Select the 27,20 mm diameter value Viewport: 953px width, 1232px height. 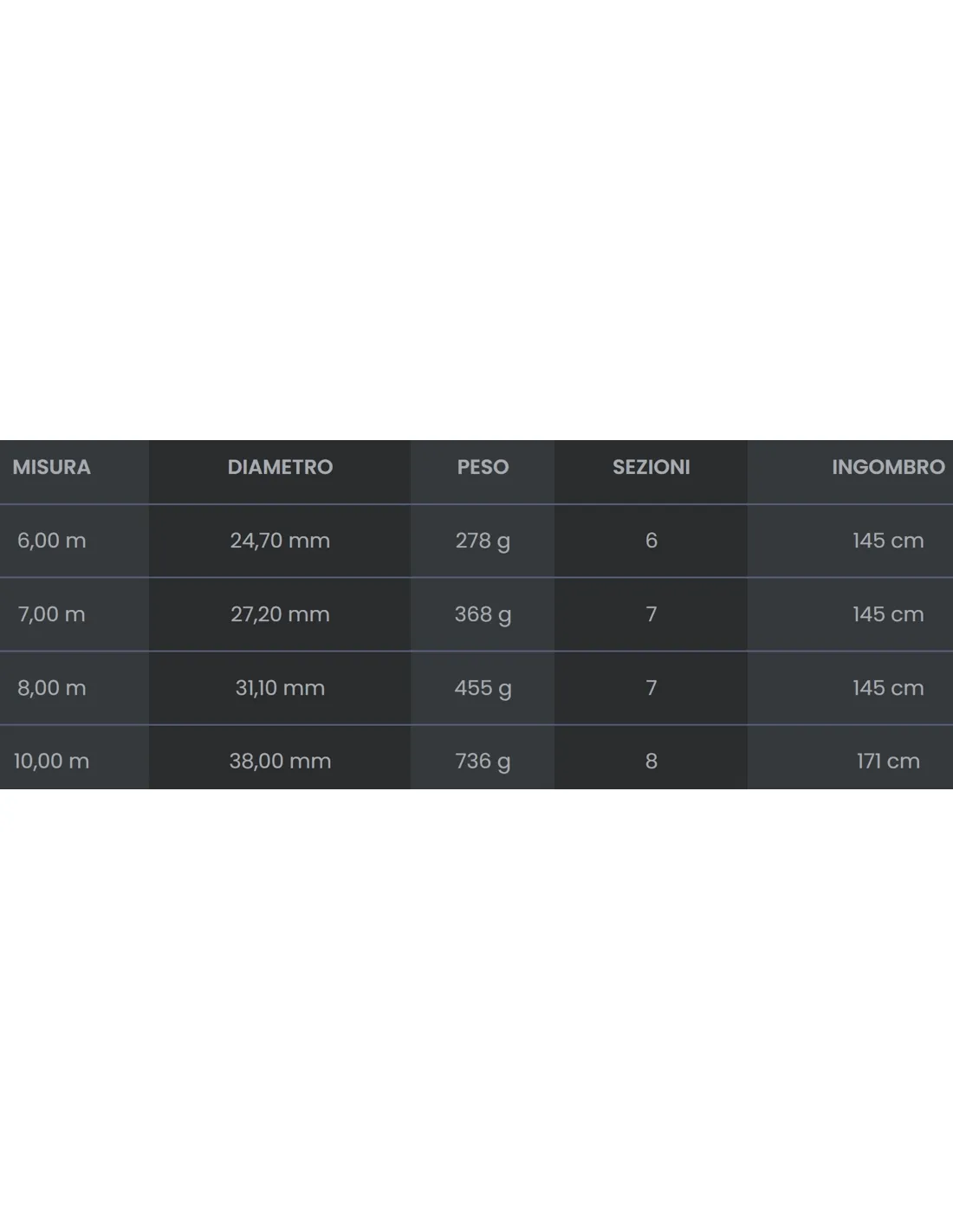point(280,614)
